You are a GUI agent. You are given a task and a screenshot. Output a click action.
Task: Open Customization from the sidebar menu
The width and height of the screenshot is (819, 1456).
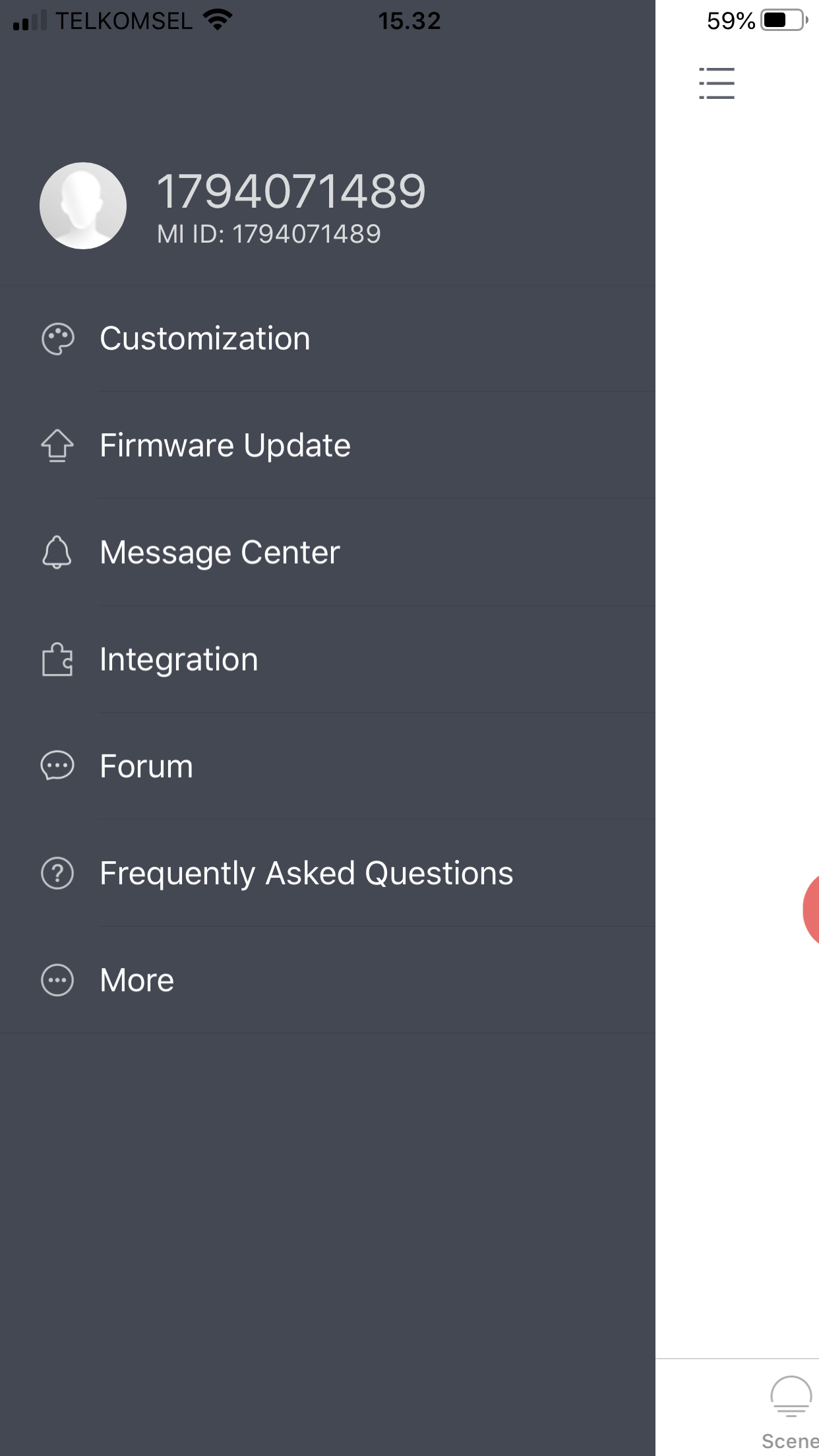tap(205, 338)
